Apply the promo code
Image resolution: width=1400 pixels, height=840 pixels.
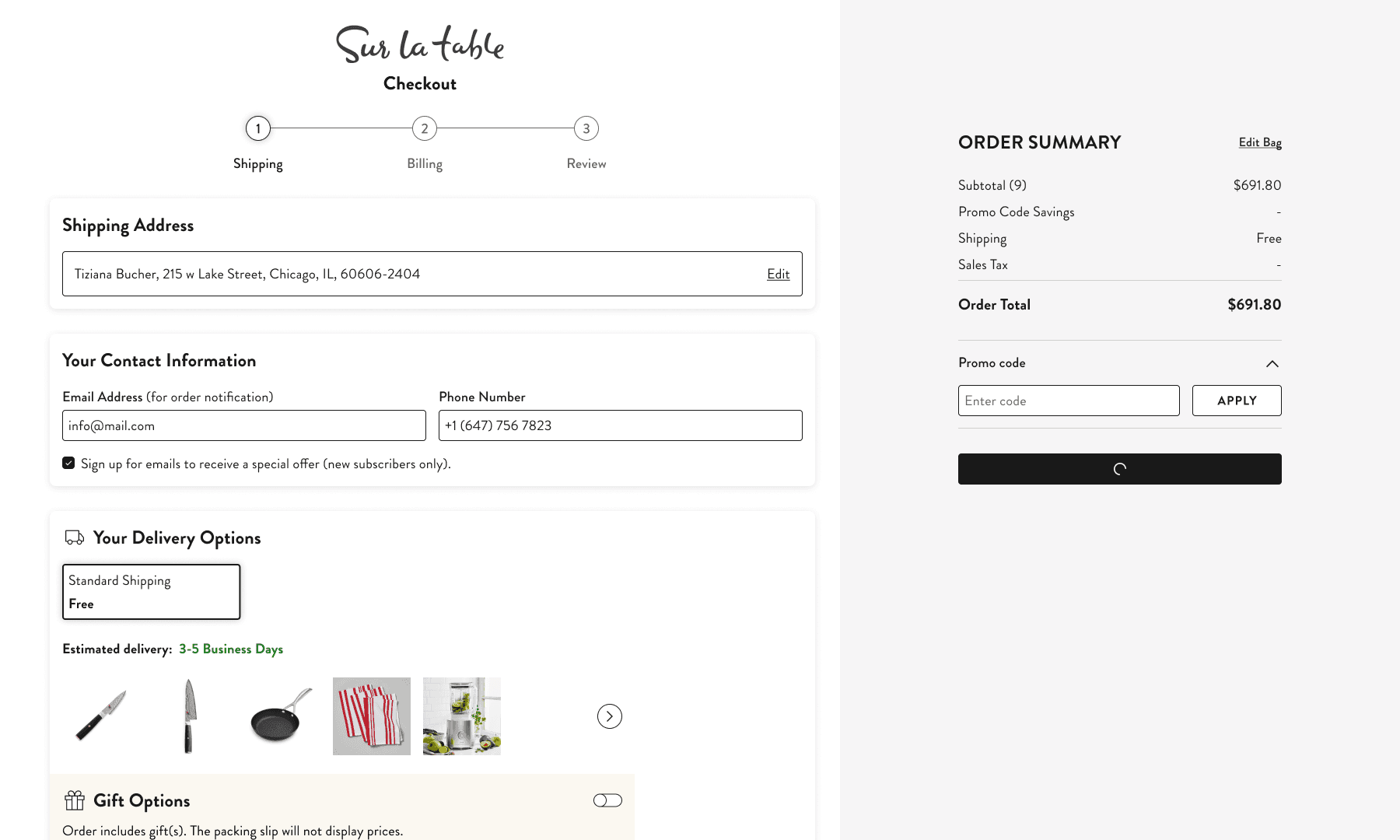tap(1237, 401)
